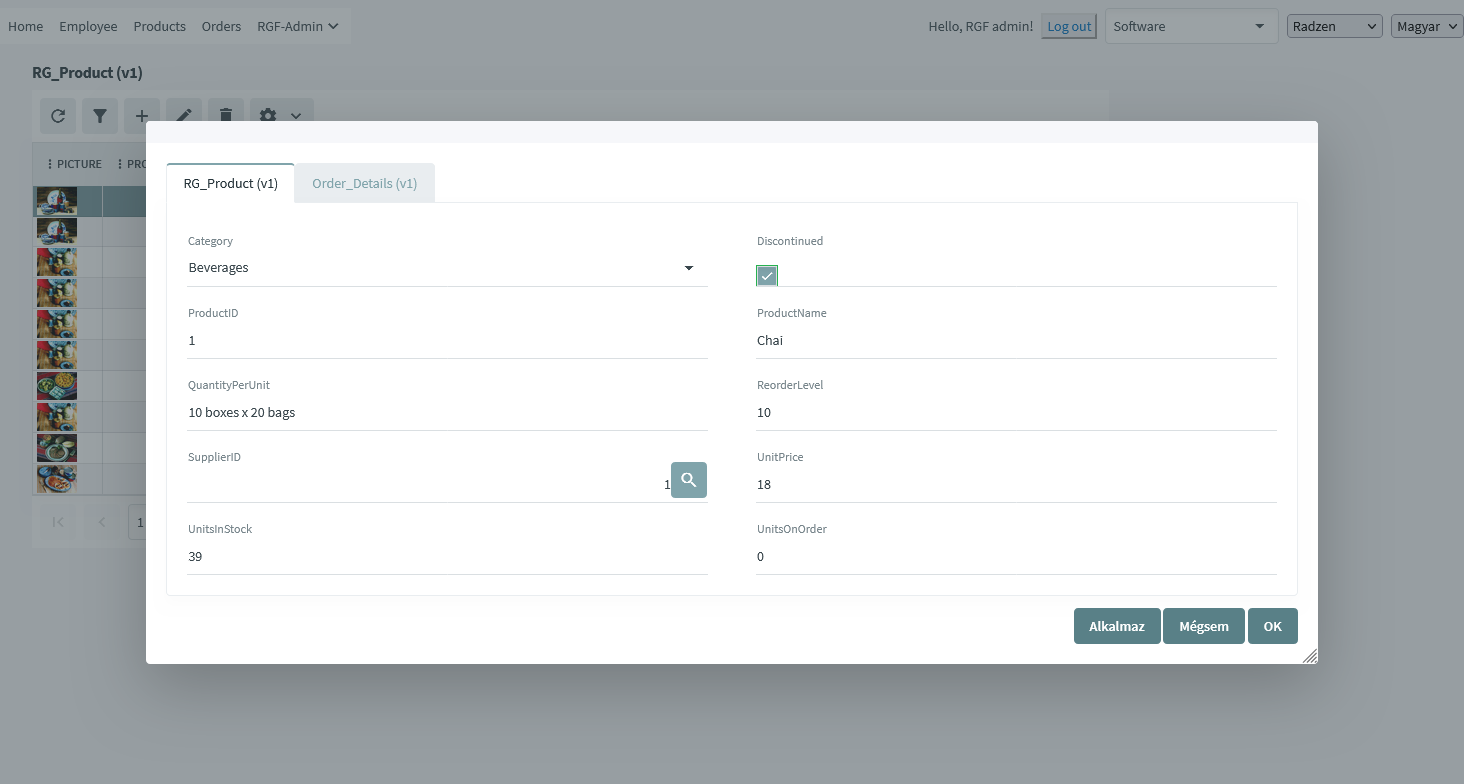Switch to the Order_Details (v1) tab

coord(364,184)
